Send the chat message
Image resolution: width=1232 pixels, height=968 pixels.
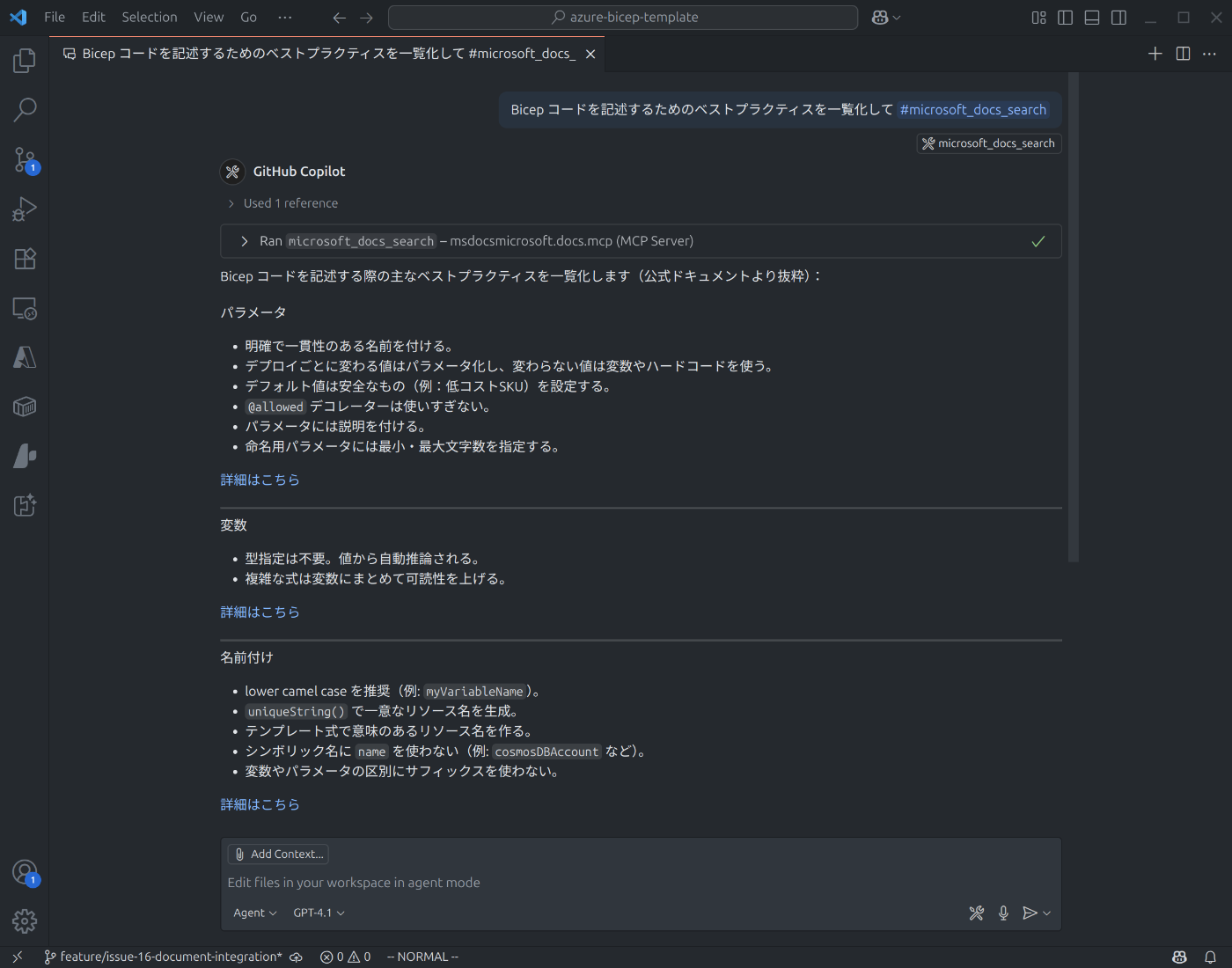click(x=1030, y=913)
